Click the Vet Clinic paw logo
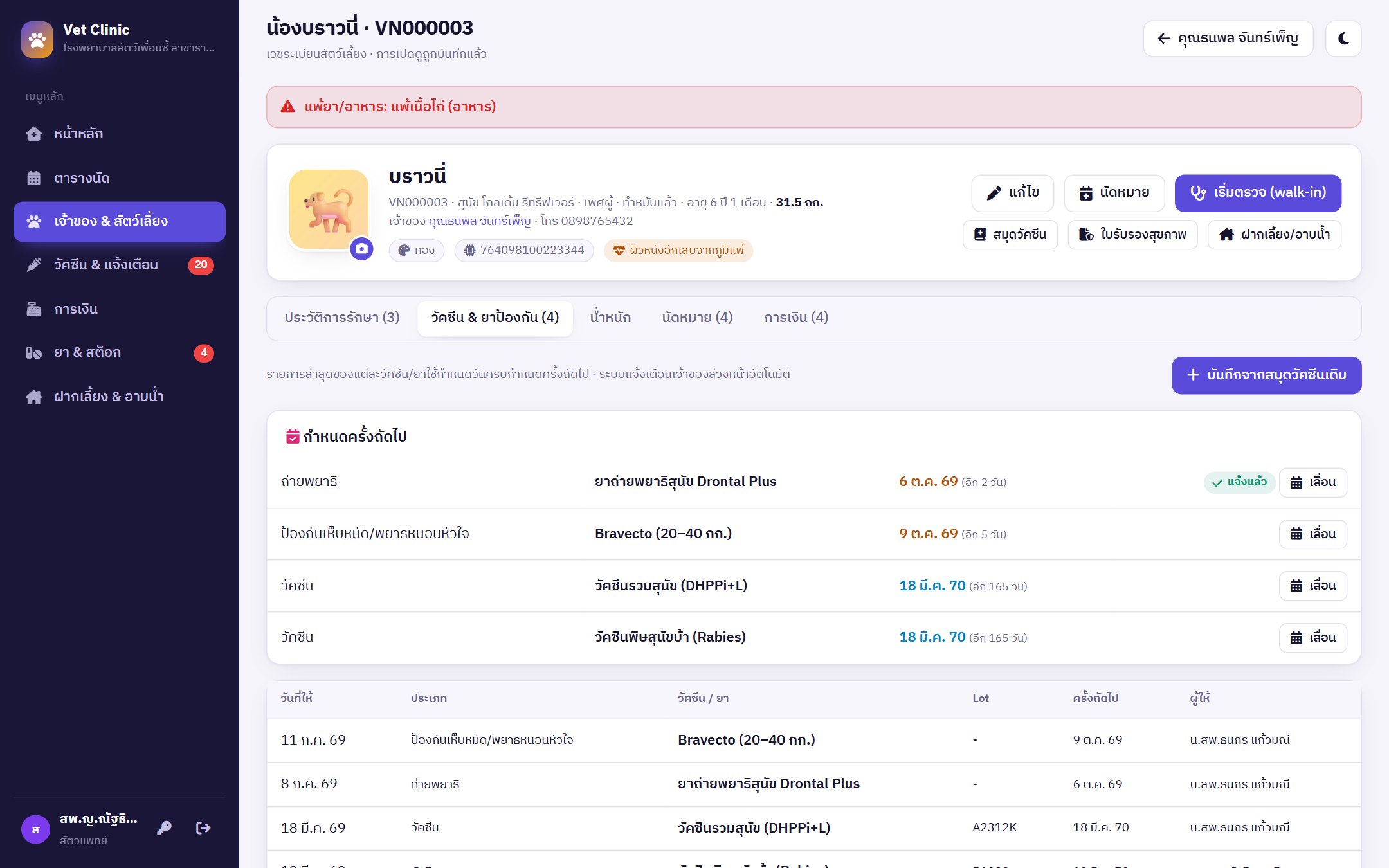Image resolution: width=1389 pixels, height=868 pixels. 37,39
